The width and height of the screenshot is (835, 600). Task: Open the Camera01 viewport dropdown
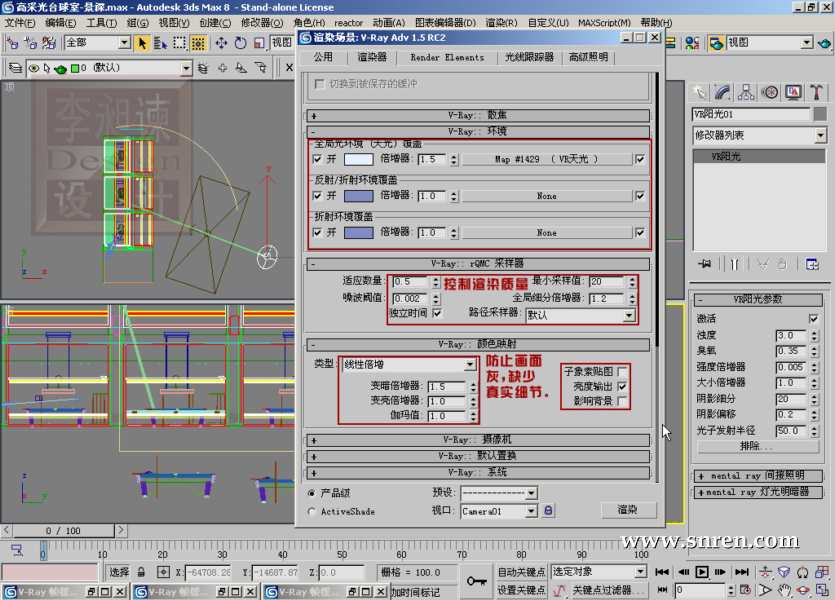tap(531, 511)
